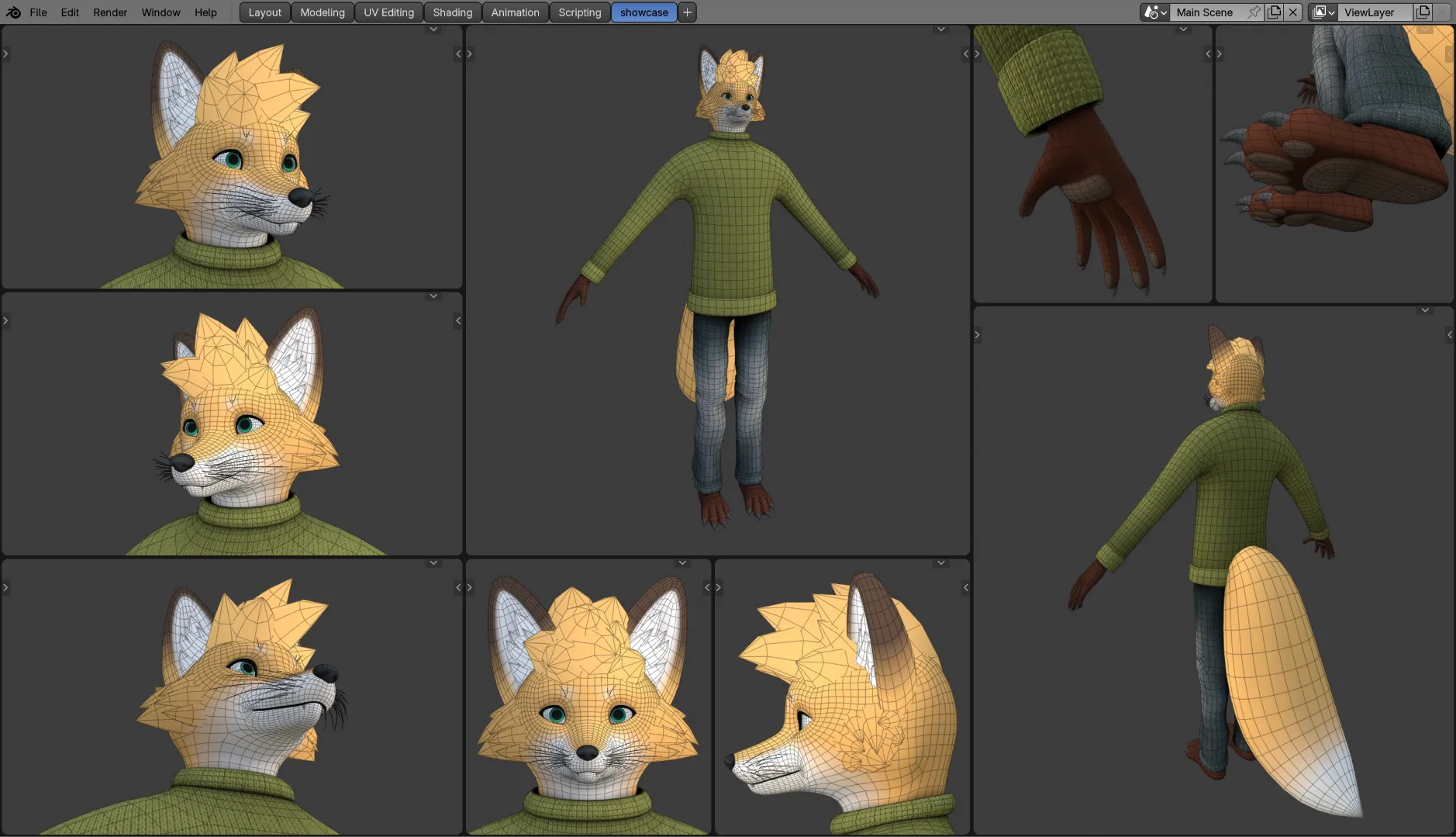Open the Blender logo app menu
The image size is (1456, 837).
click(13, 12)
